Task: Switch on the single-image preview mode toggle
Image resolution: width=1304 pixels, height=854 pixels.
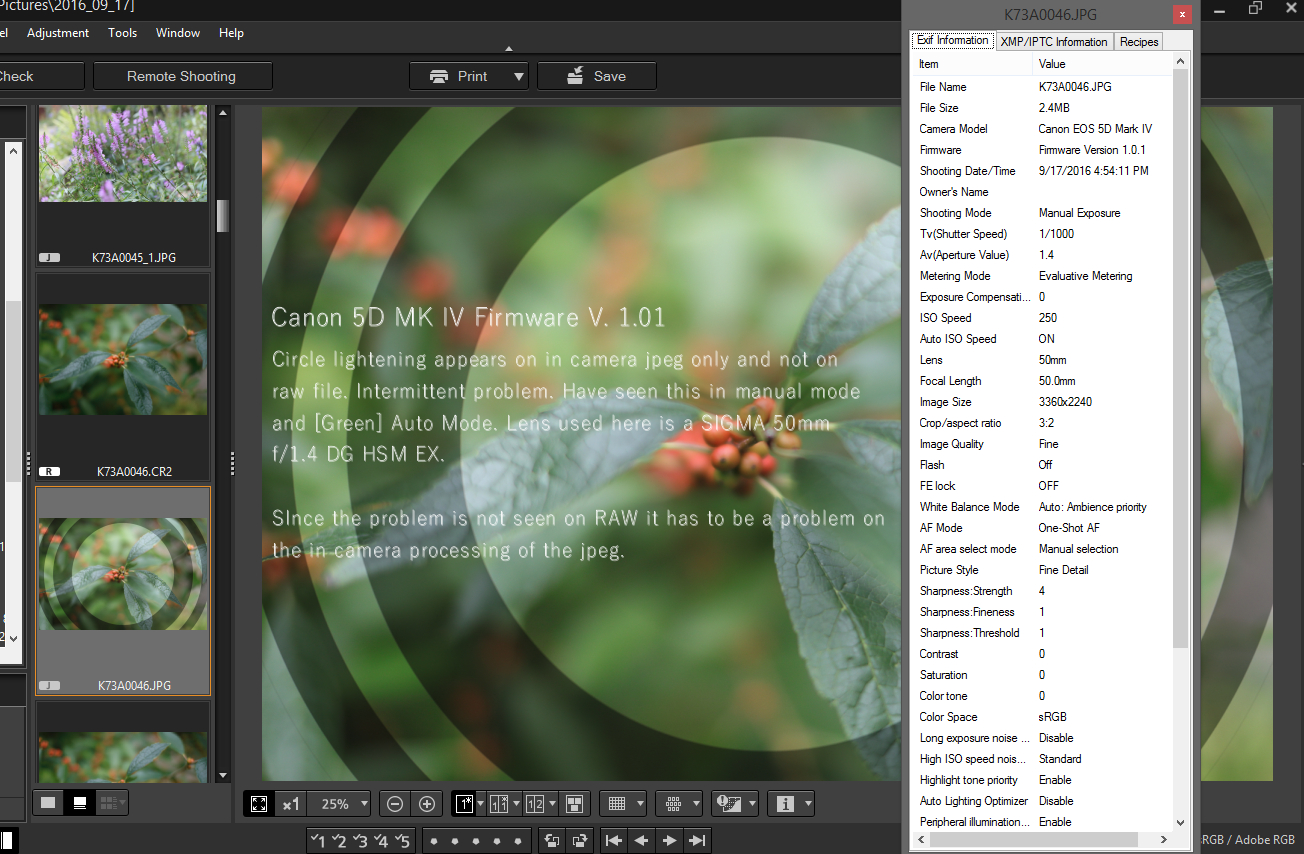Action: (464, 803)
